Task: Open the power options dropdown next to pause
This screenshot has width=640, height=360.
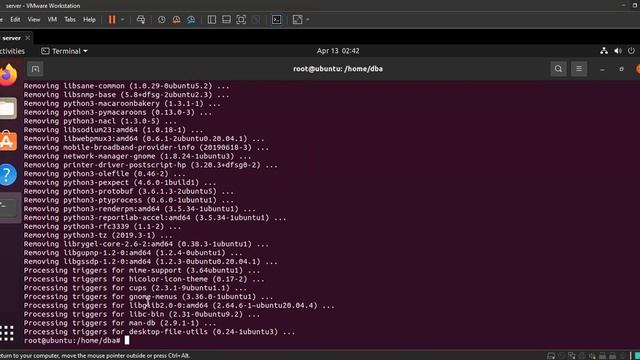Action: tap(122, 20)
